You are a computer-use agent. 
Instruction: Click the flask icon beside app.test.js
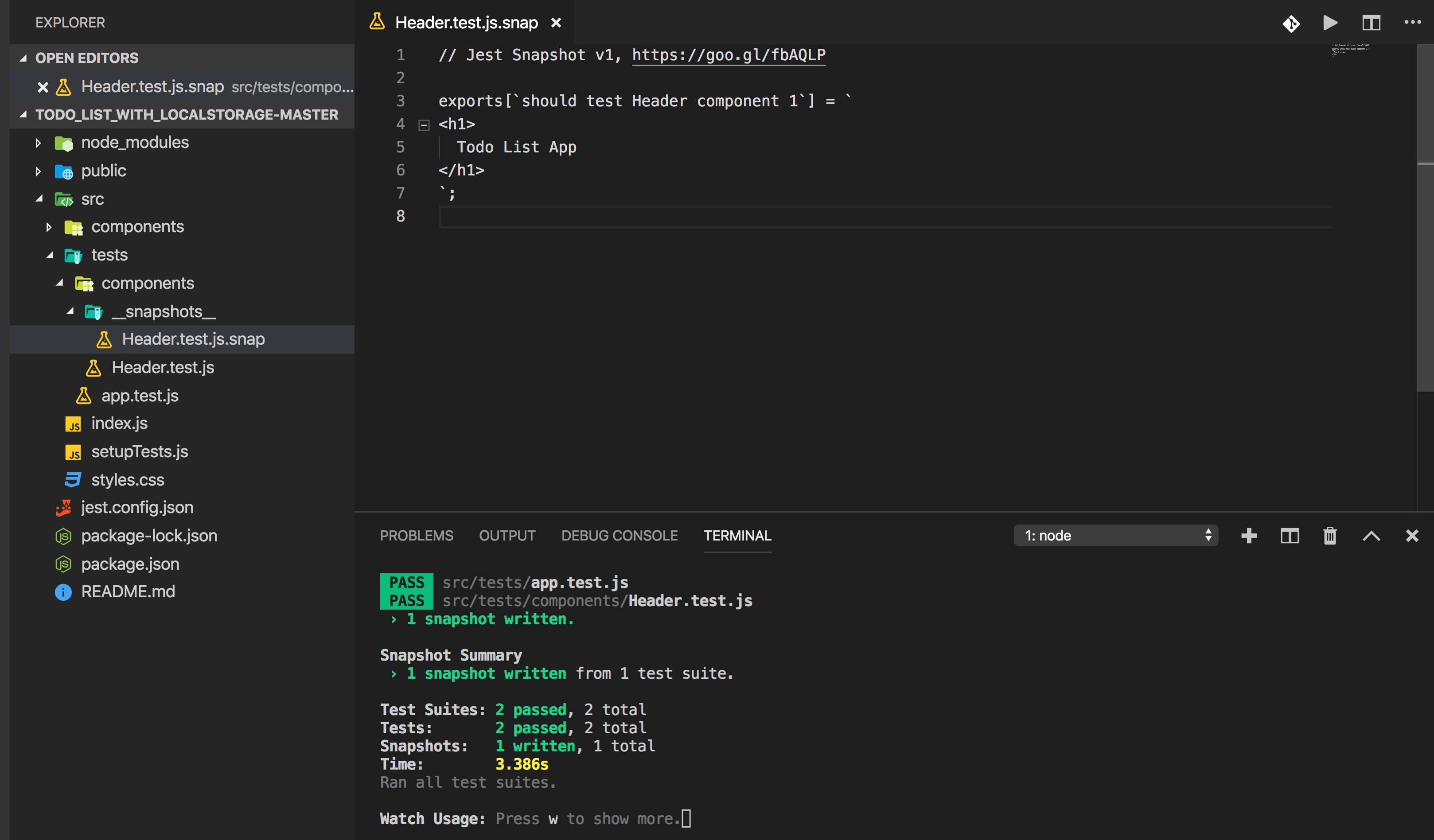pos(84,396)
